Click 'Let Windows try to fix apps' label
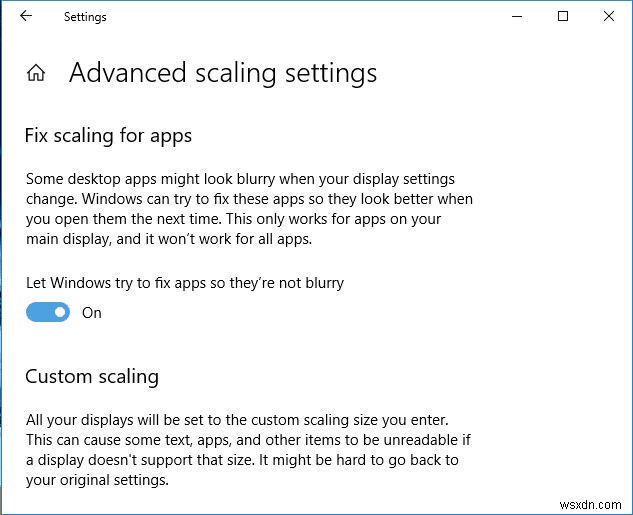 (x=185, y=283)
